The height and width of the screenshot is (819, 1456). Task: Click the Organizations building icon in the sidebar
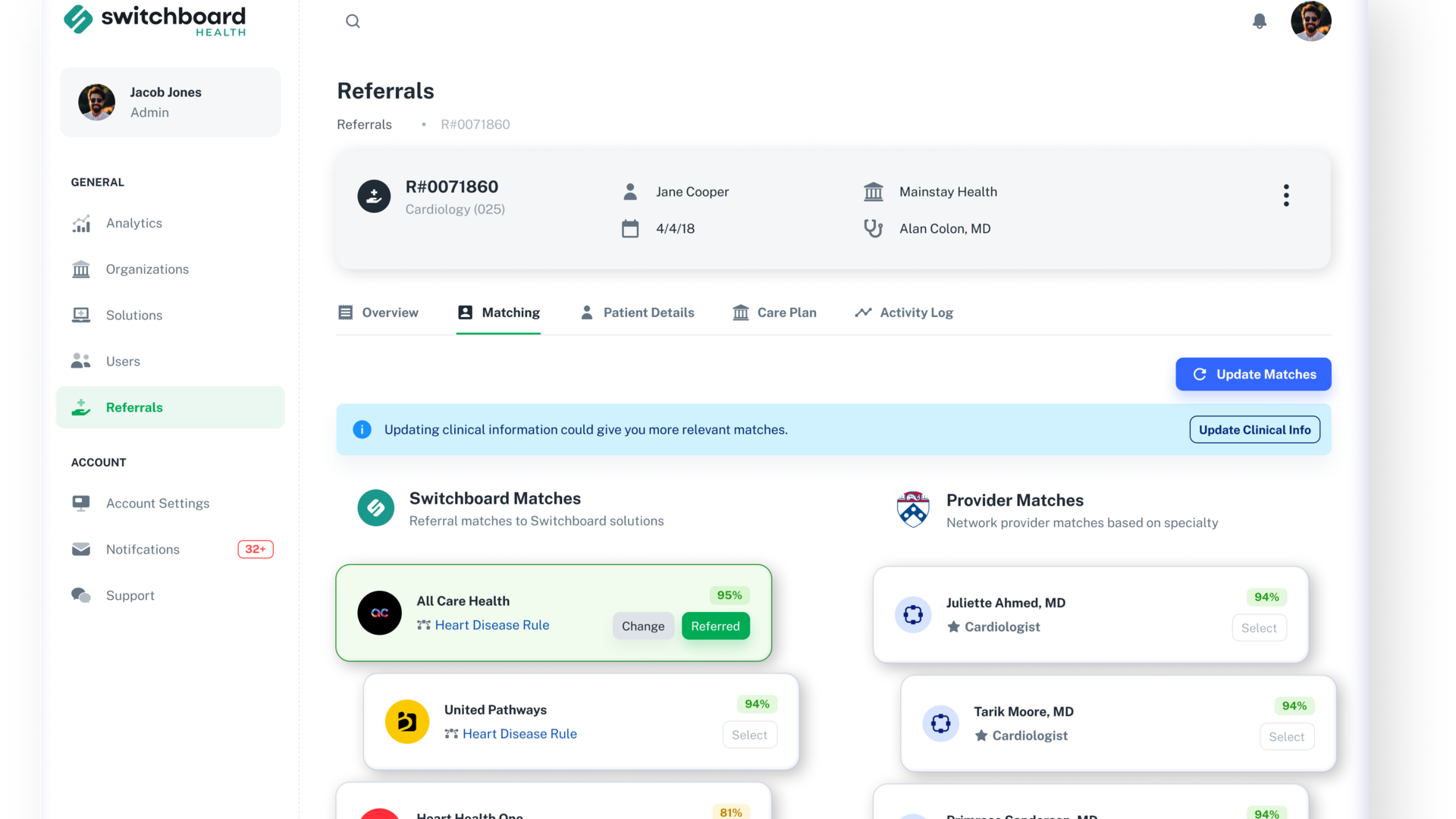click(81, 269)
